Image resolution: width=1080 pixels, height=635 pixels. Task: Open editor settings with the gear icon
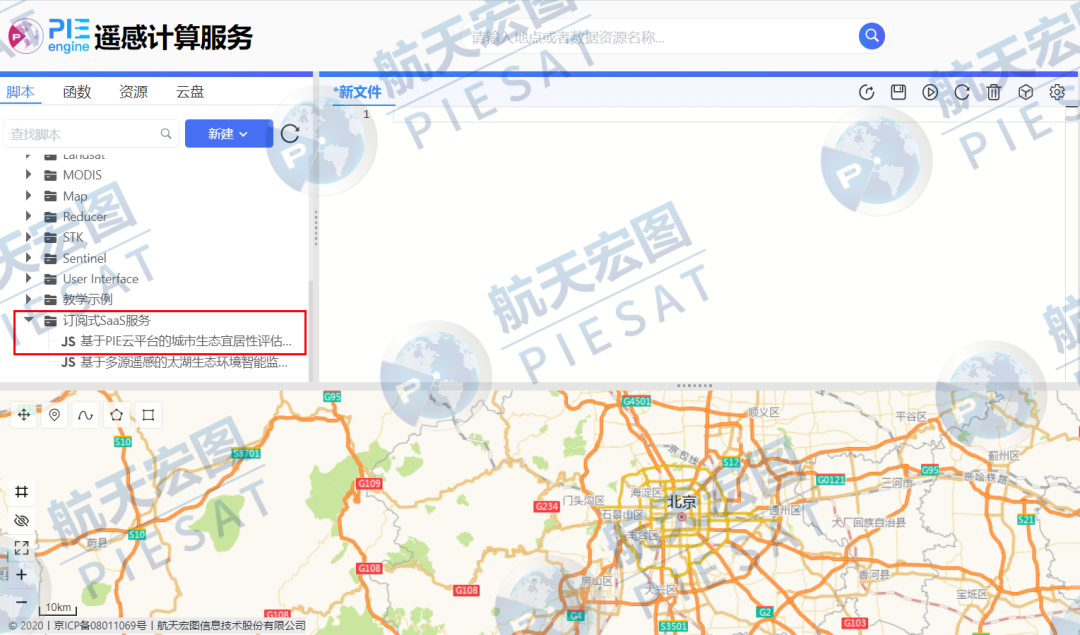(1057, 91)
